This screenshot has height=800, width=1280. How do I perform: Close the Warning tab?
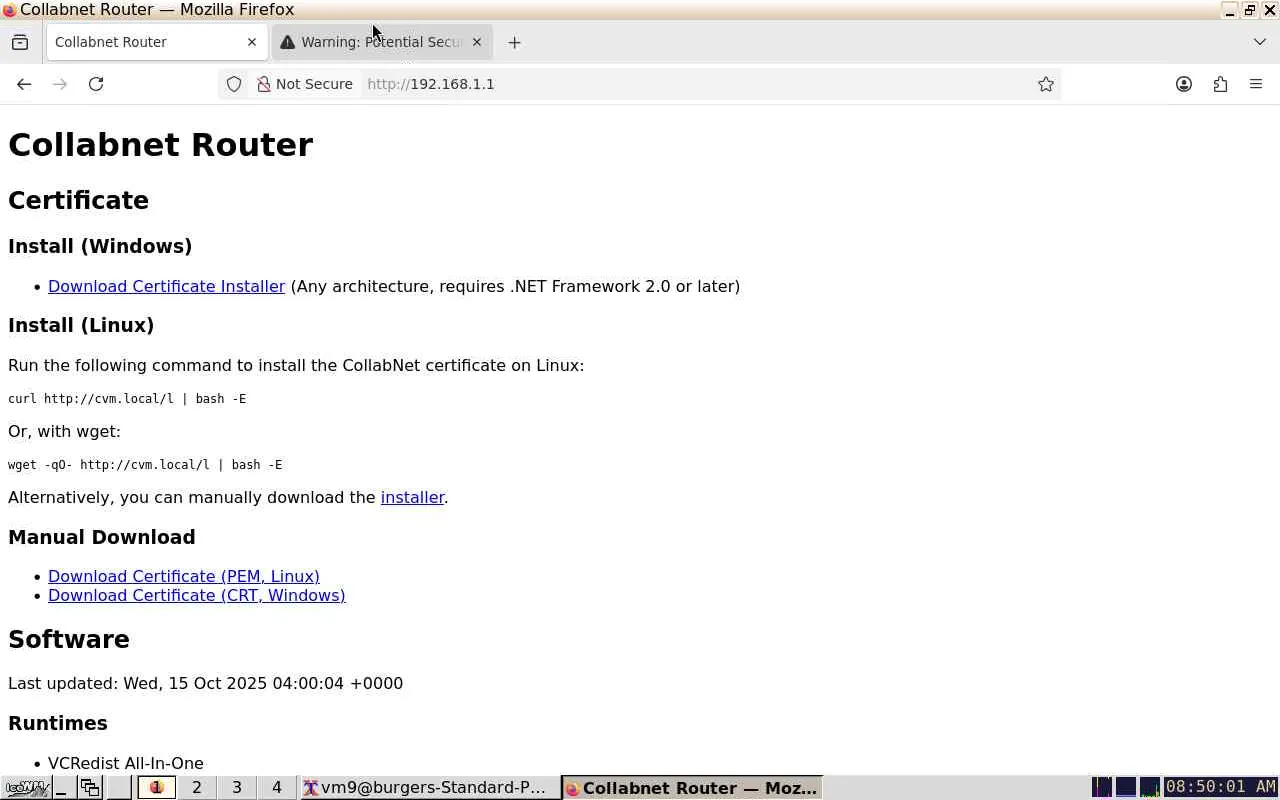pyautogui.click(x=477, y=42)
